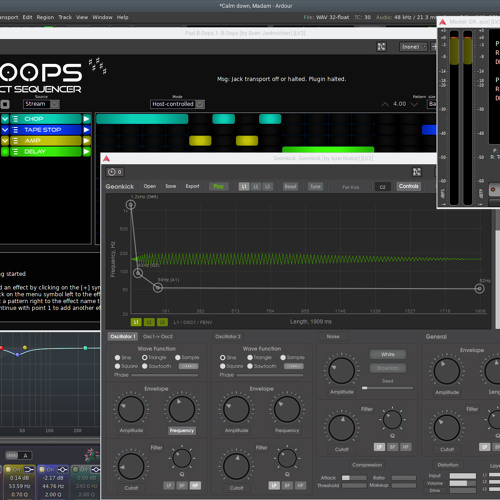Open the Mode Host-controlled dropdown
The width and height of the screenshot is (500, 500).
click(177, 104)
